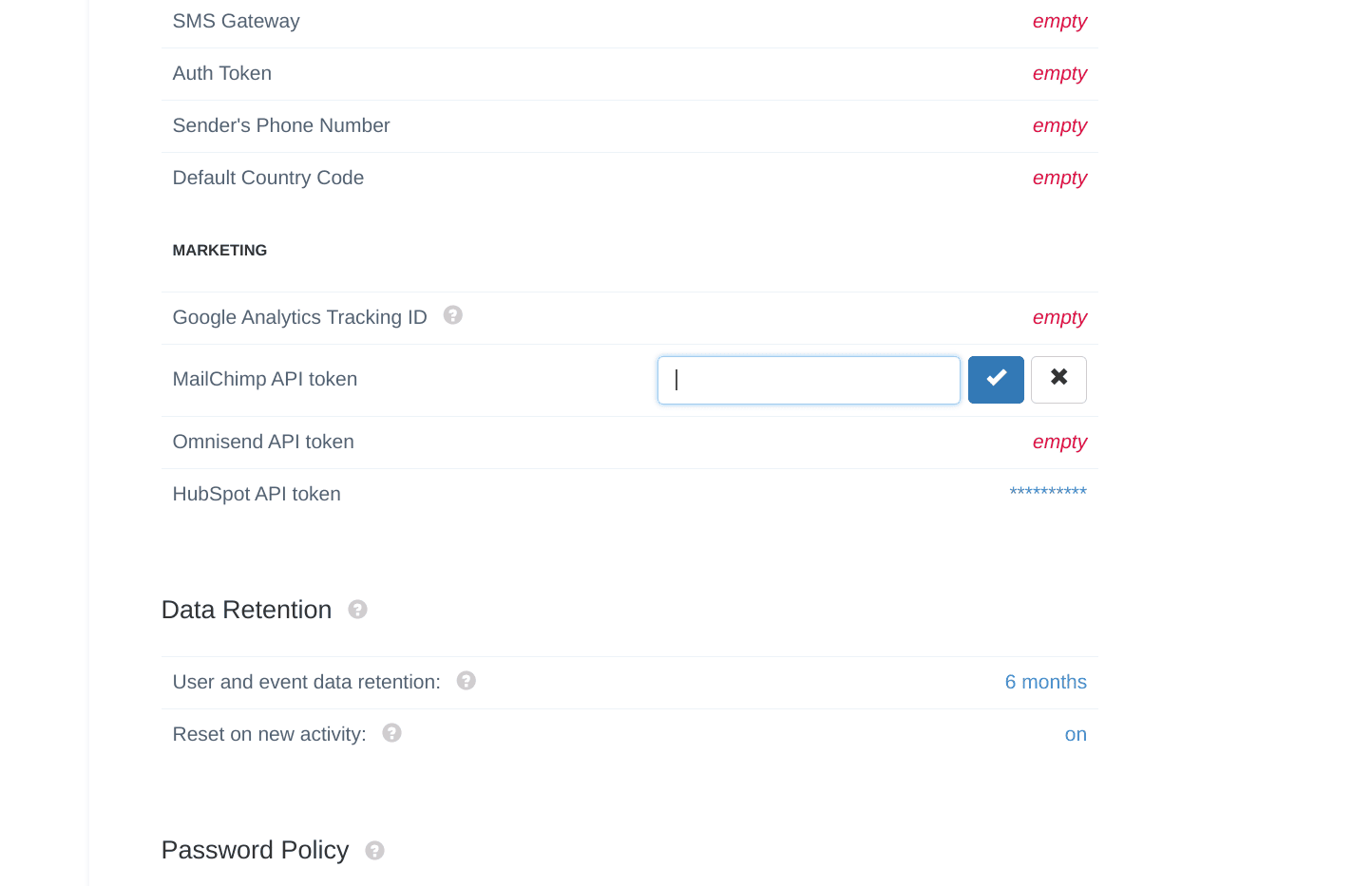The height and width of the screenshot is (886, 1372).
Task: Open help icon next to Google Analytics Tracking ID
Action: coord(453,315)
